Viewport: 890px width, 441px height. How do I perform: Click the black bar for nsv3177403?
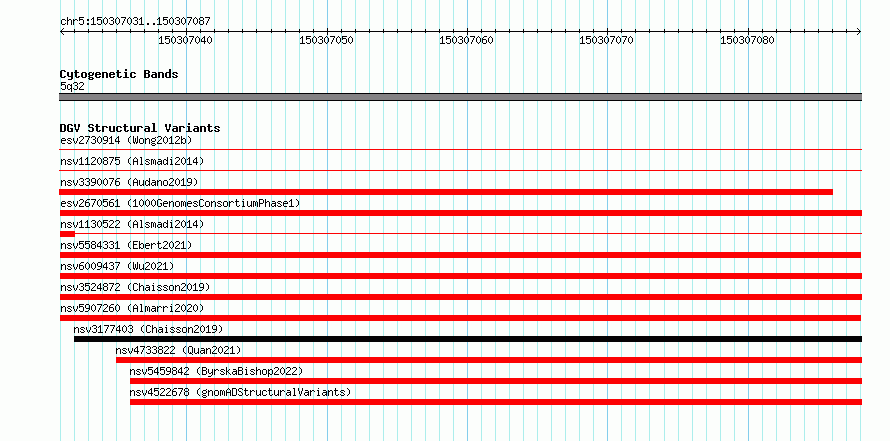468,339
